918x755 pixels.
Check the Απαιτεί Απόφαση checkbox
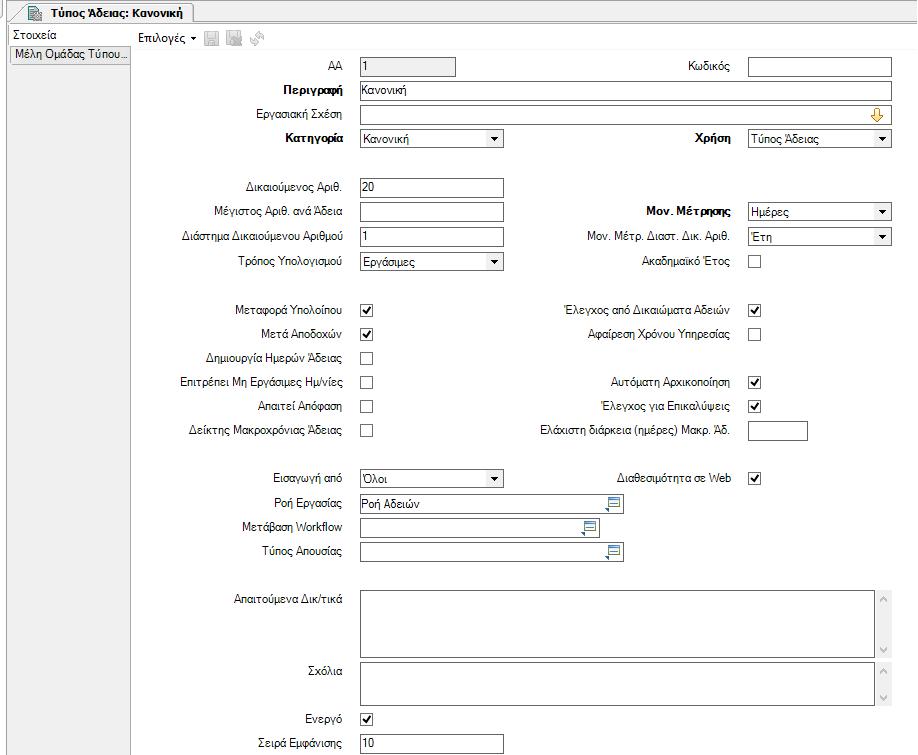[x=366, y=406]
